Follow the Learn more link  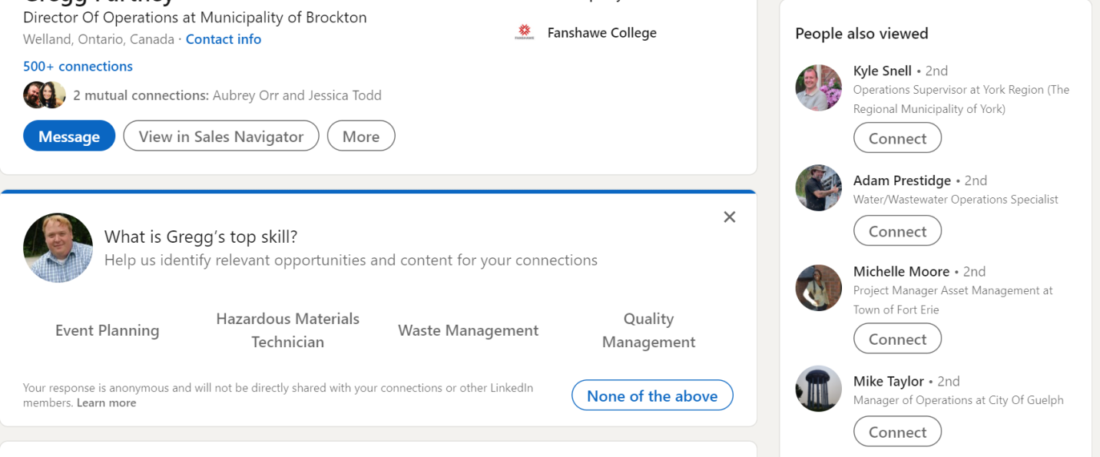(x=106, y=403)
